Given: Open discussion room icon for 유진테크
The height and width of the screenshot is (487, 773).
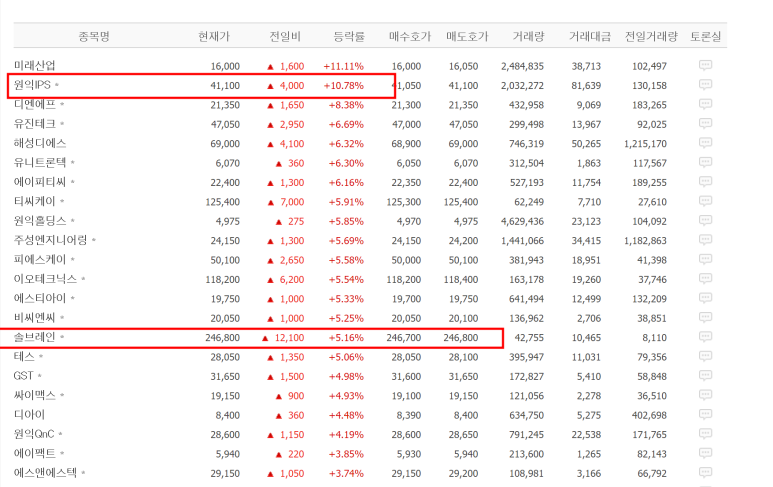Looking at the screenshot, I should point(705,124).
